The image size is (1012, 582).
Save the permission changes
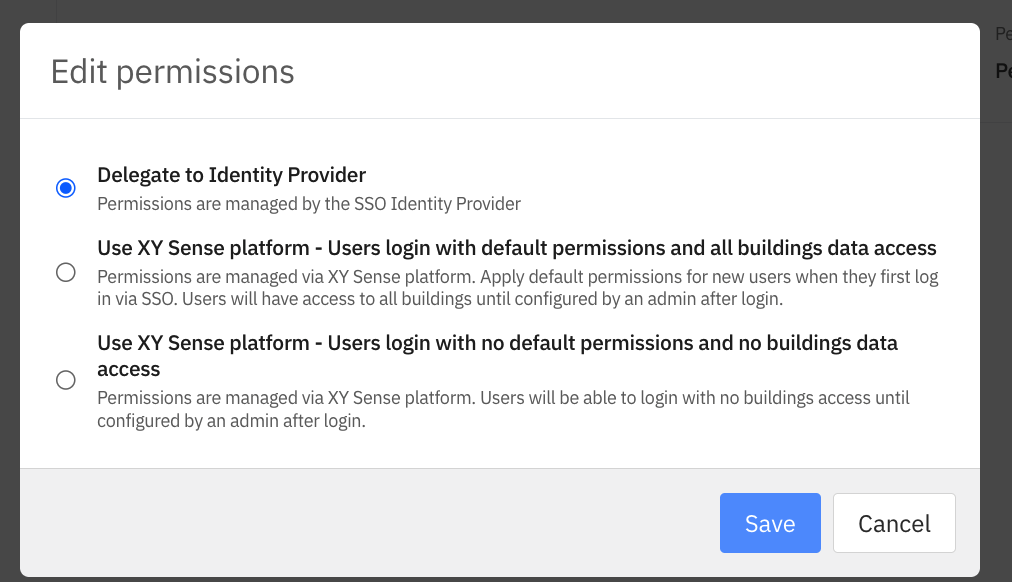(x=770, y=523)
